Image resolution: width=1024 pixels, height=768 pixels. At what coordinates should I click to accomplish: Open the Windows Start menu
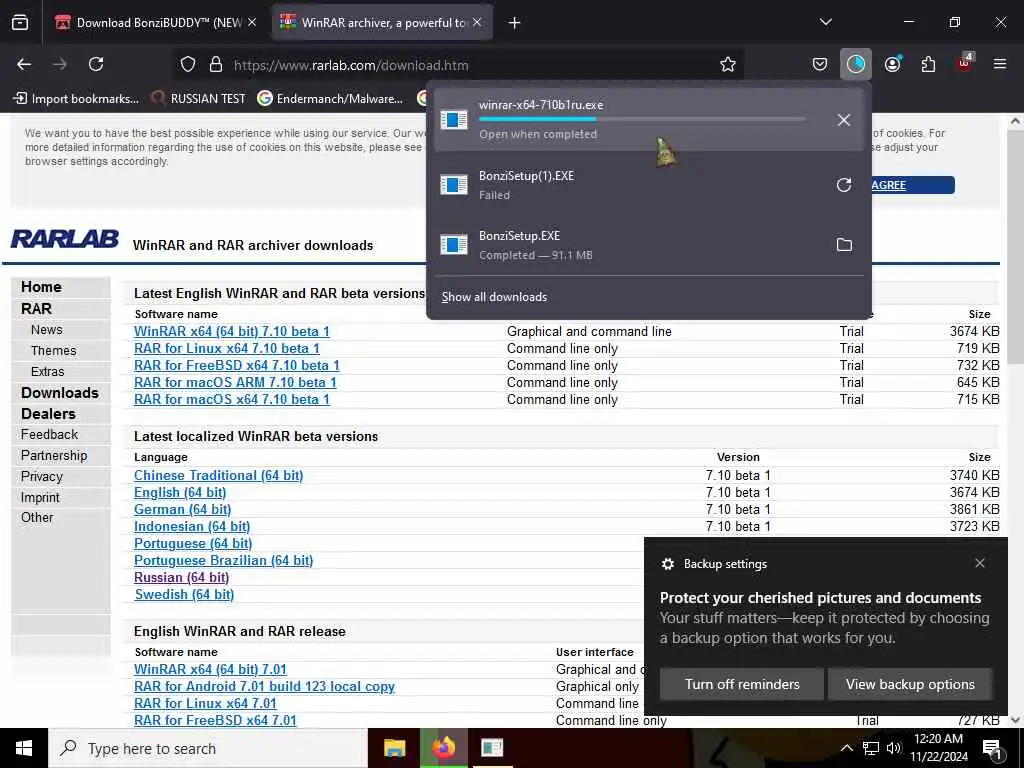coord(24,748)
